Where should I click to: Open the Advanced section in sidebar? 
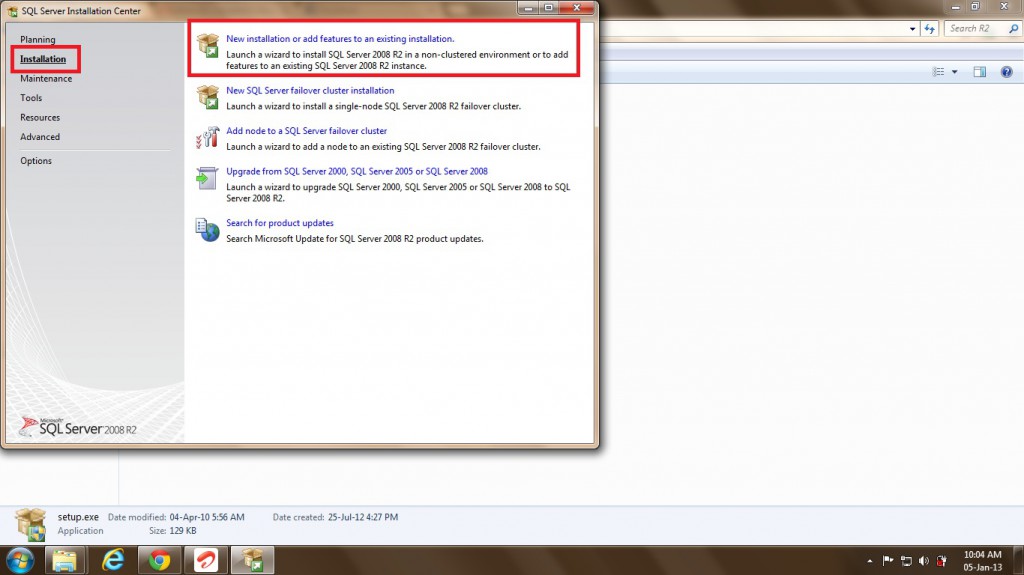click(x=40, y=137)
